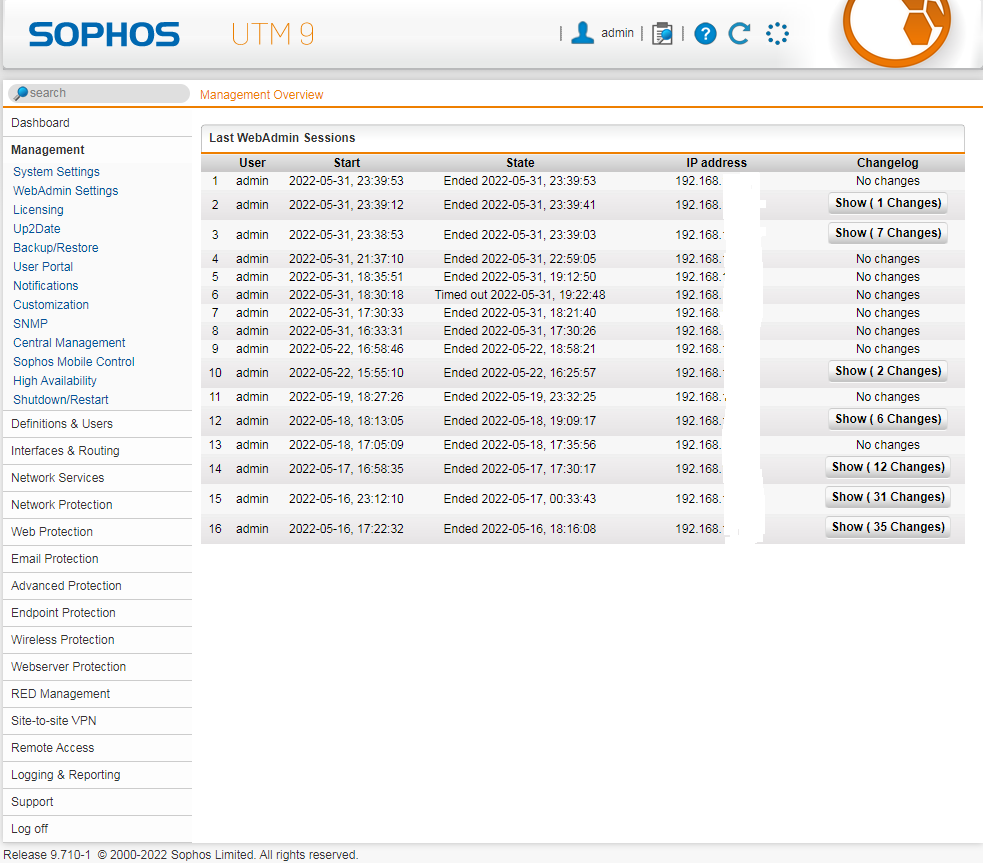The height and width of the screenshot is (863, 983).
Task: Open the Dashboard menu item
Action: (41, 123)
